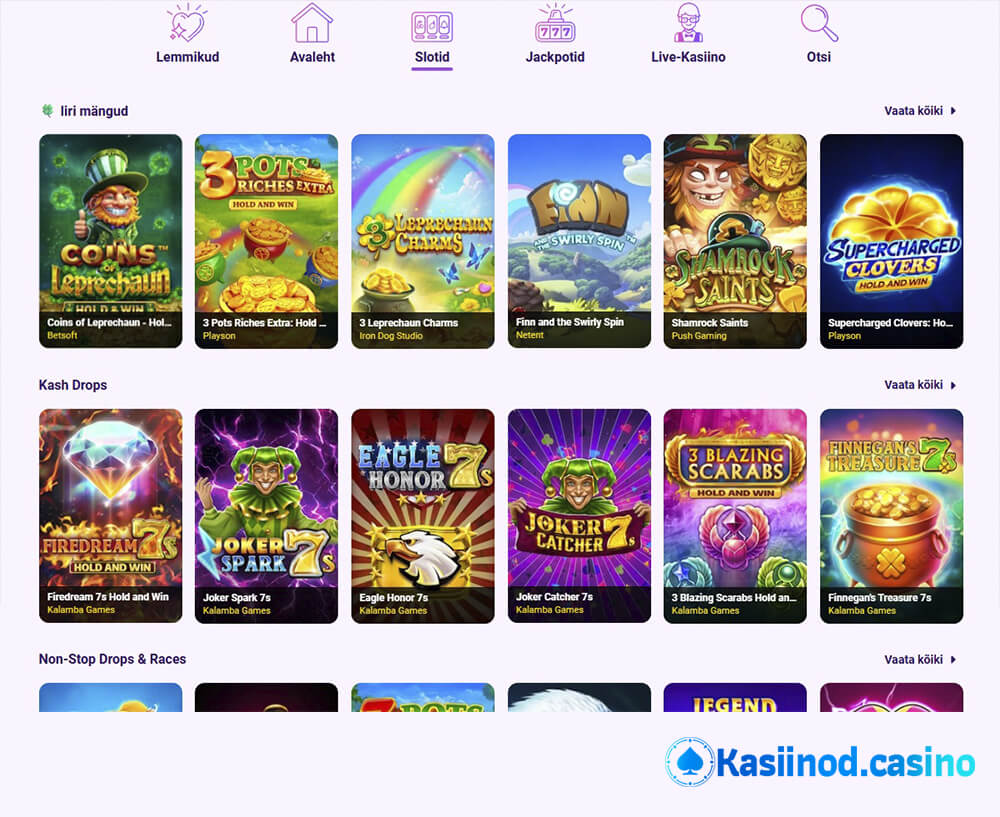Click the Otsi magnifying glass icon
The width and height of the screenshot is (1000, 817).
819,23
